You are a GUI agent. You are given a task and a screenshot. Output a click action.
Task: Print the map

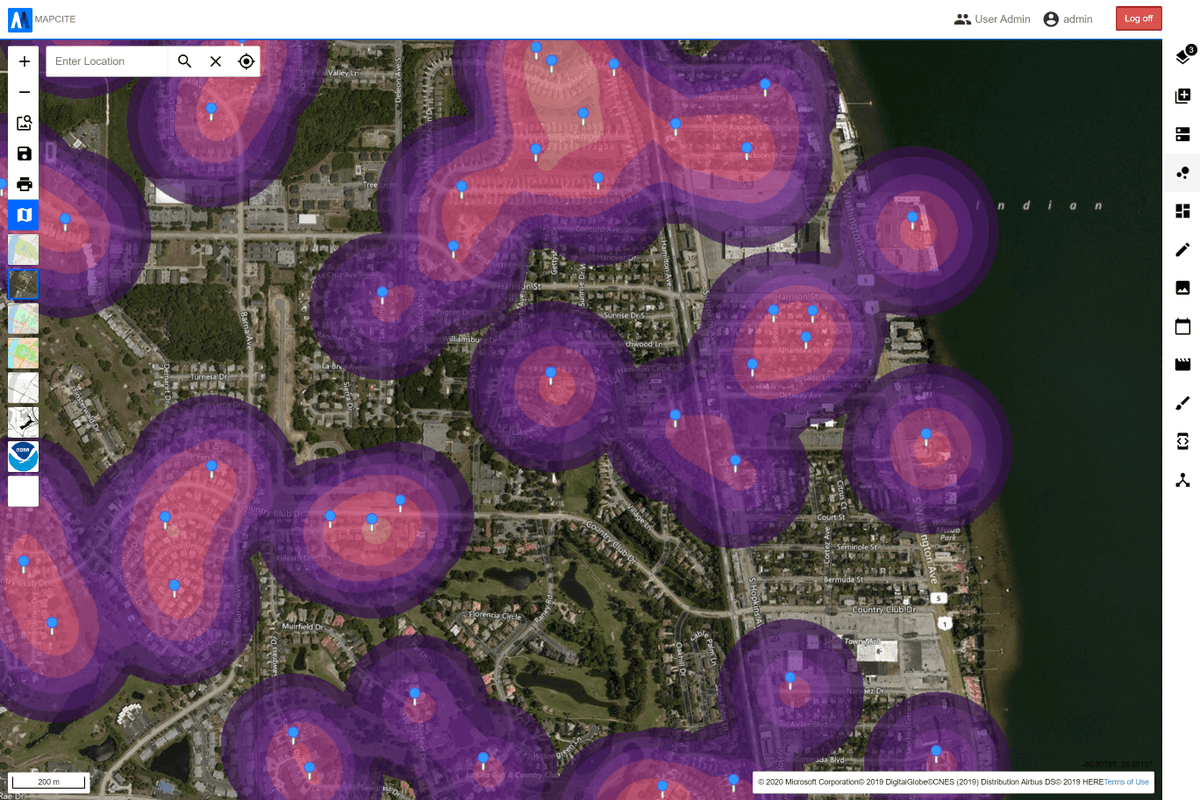pos(24,184)
